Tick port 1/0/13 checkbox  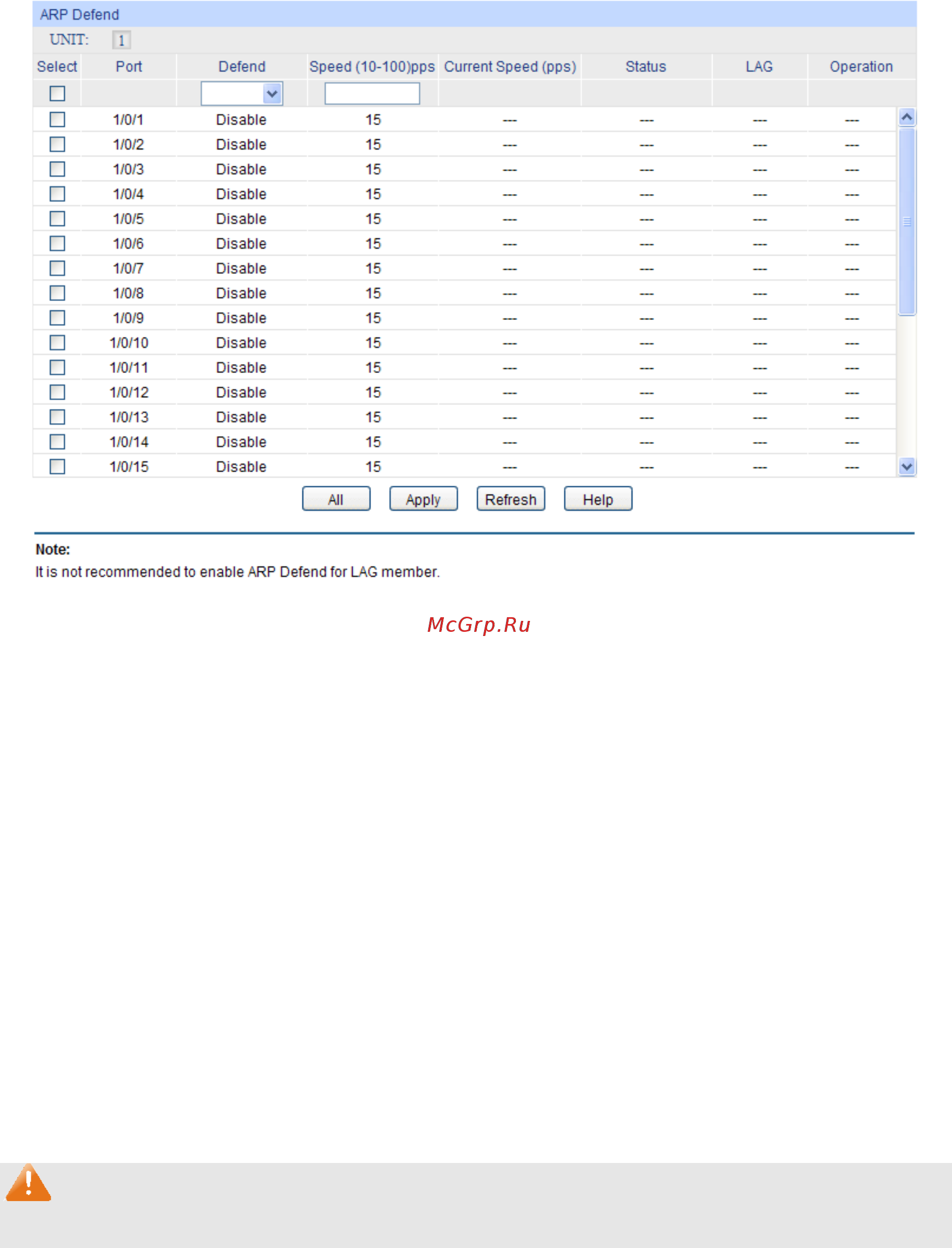point(57,417)
